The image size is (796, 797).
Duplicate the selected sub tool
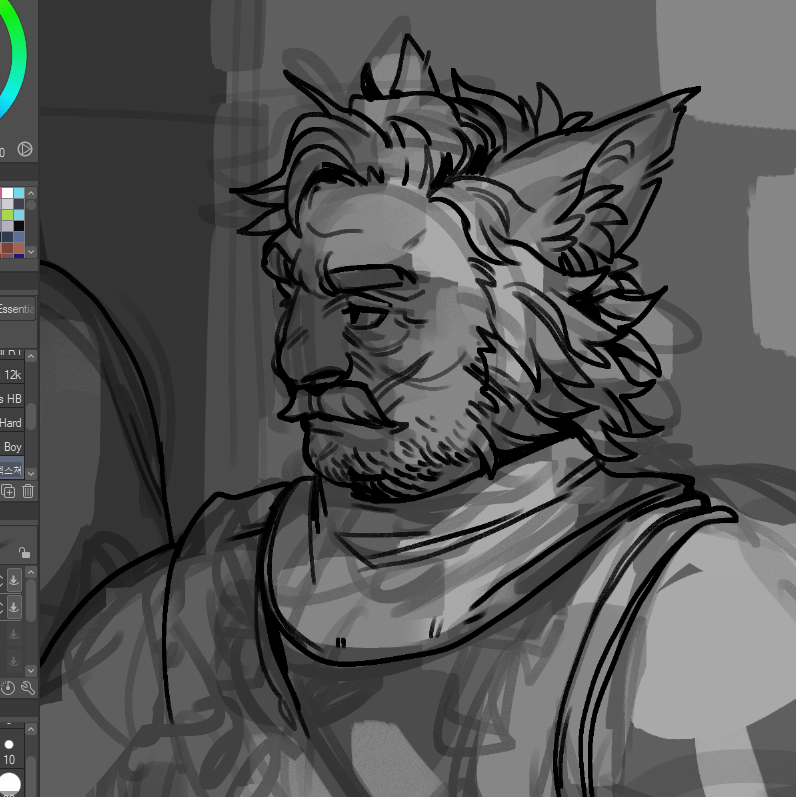tap(8, 491)
